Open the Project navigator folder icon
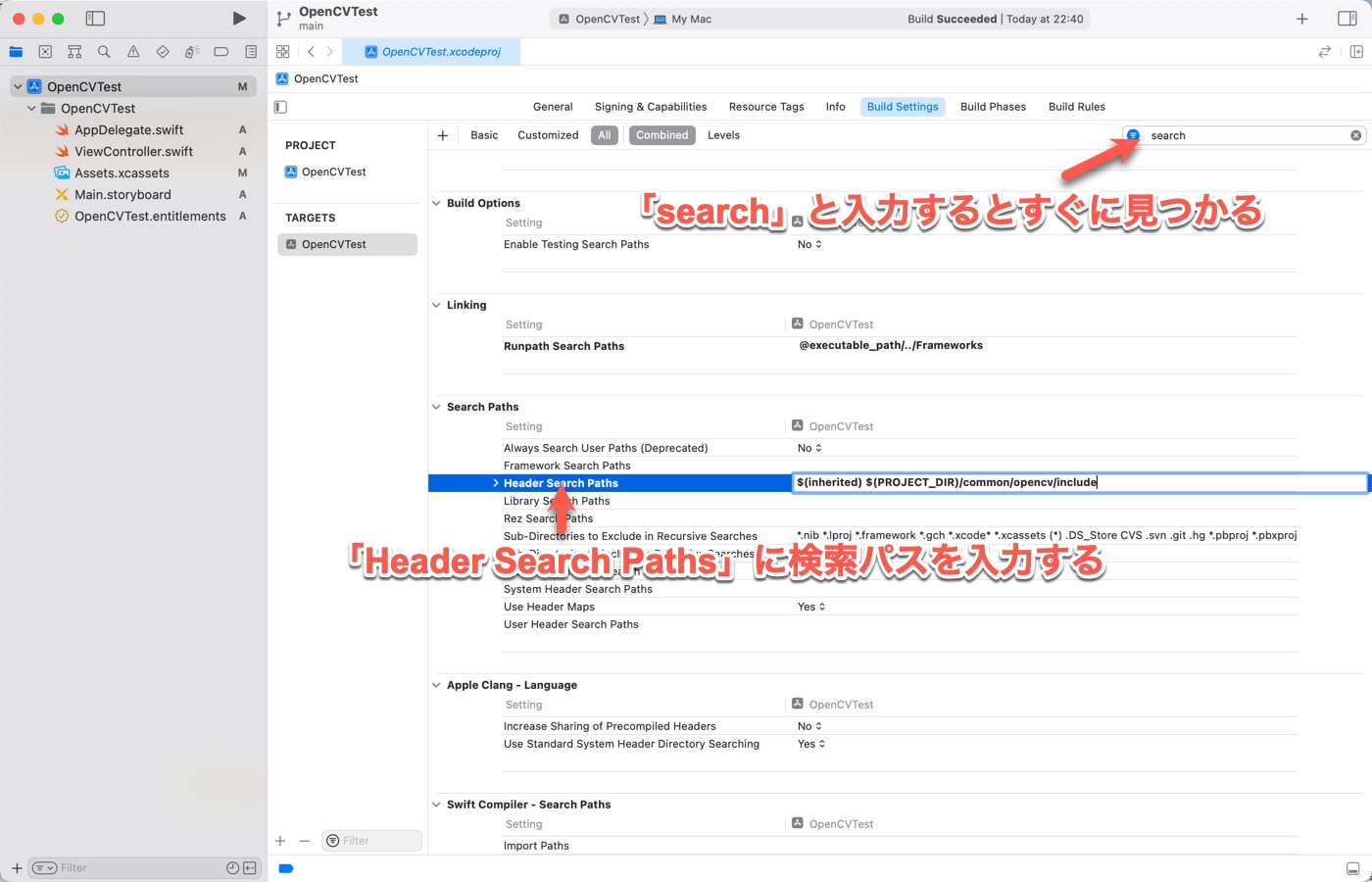Viewport: 1372px width, 882px height. (16, 52)
